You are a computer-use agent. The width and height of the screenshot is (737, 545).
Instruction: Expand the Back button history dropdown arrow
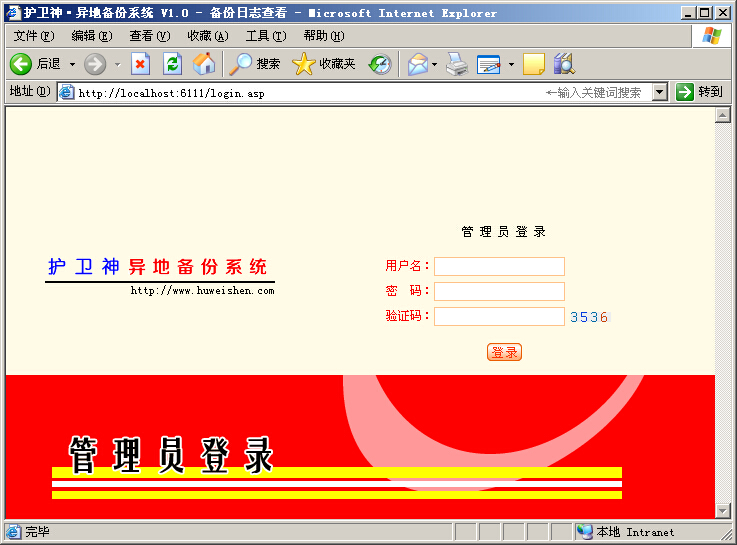(x=72, y=64)
